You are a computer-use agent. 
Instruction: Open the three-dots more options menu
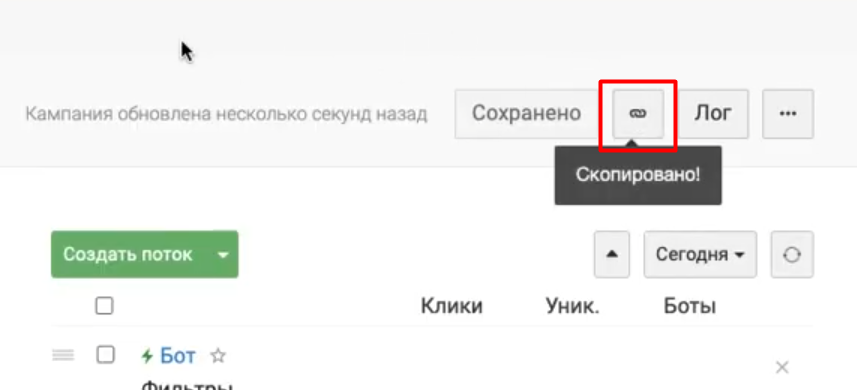pos(788,114)
